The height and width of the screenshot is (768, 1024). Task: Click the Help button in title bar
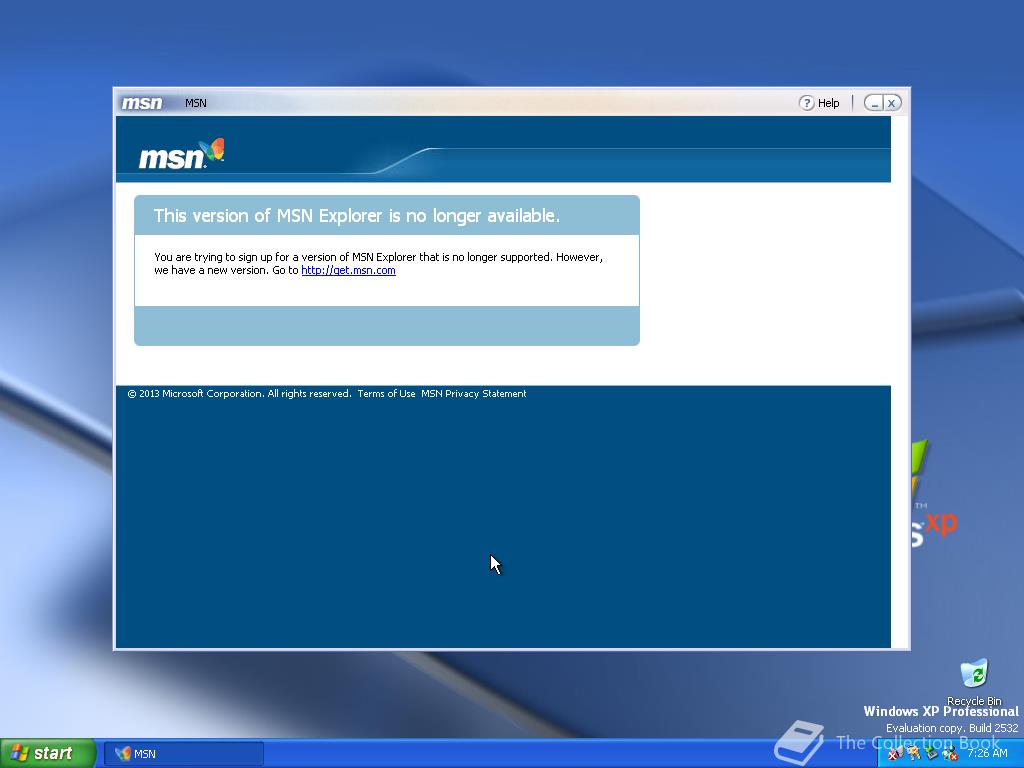click(x=819, y=103)
